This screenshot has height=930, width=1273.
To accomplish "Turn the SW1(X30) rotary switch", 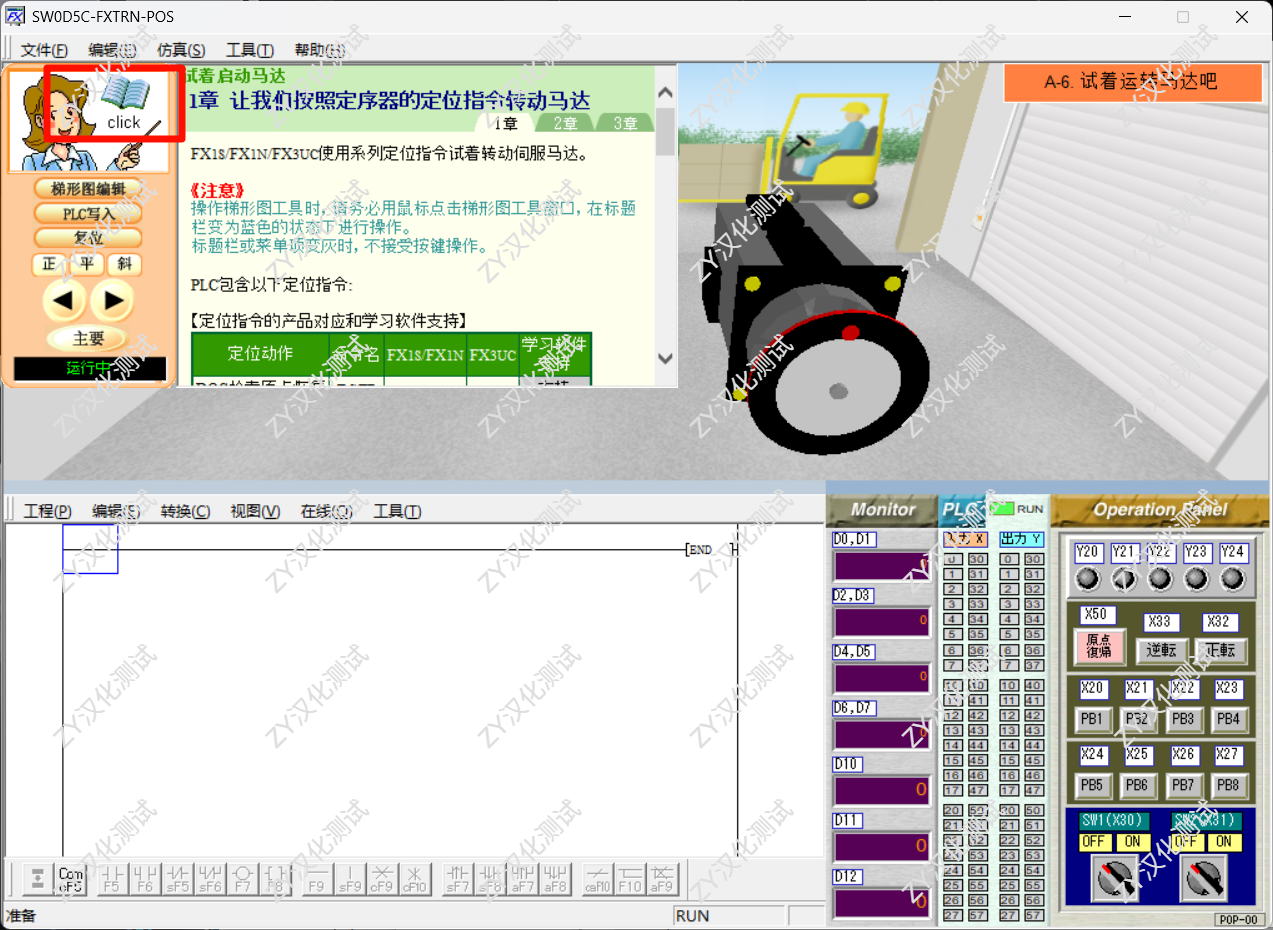I will (1112, 879).
